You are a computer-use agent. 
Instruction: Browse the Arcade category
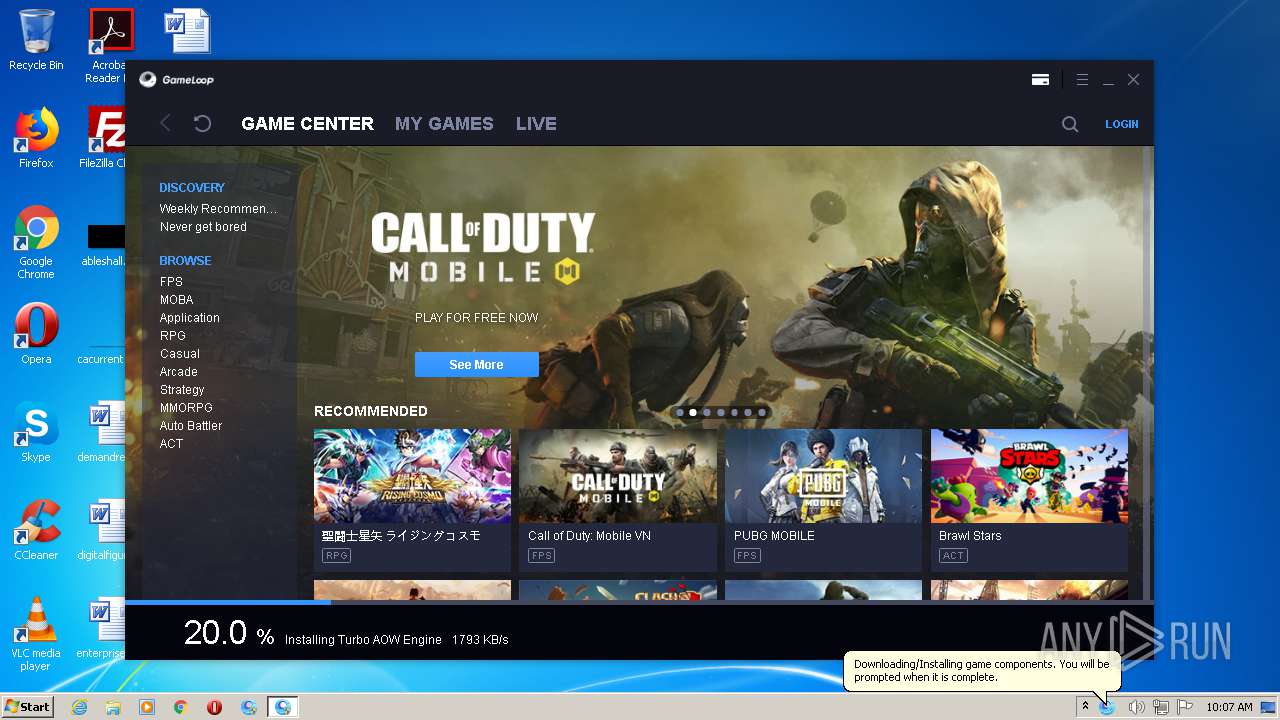[178, 372]
